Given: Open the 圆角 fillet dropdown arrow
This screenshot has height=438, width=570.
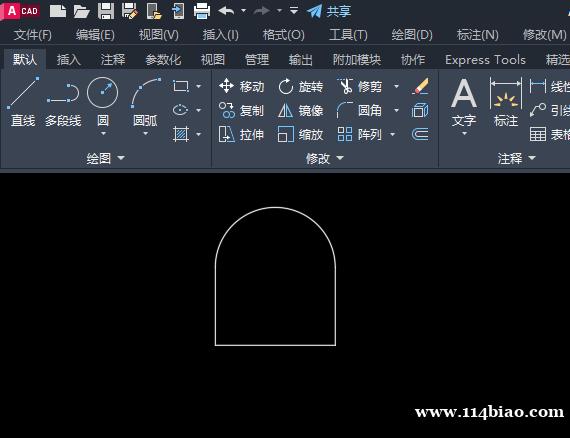Looking at the screenshot, I should click(396, 110).
